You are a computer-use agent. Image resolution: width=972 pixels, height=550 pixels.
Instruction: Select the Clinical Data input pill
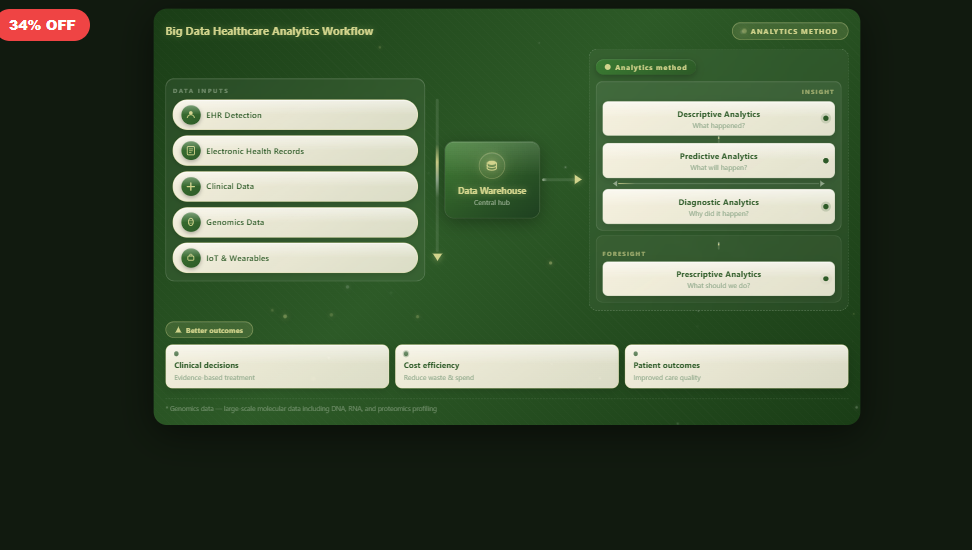tap(295, 187)
